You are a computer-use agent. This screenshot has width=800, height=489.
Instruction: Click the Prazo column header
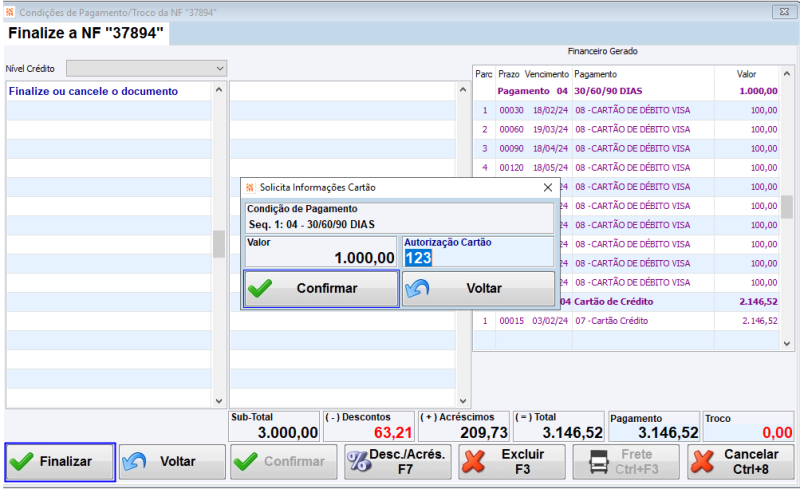pos(509,74)
